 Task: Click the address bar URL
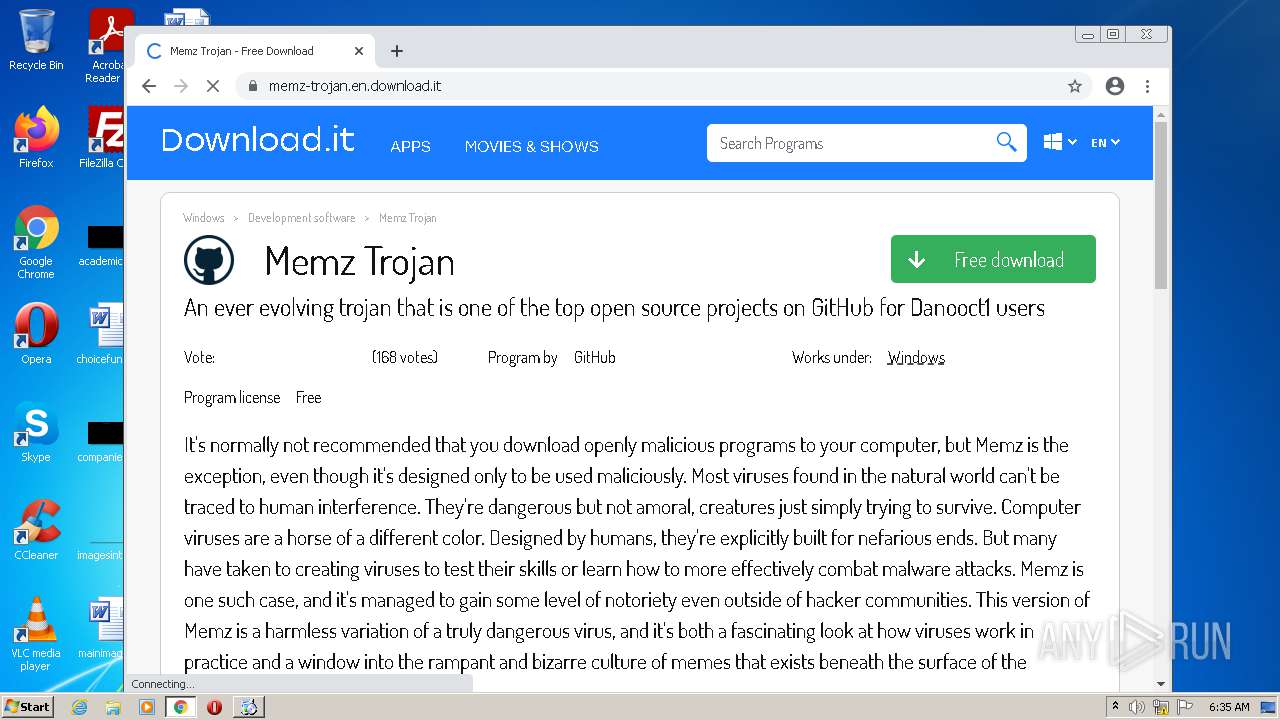(x=355, y=86)
